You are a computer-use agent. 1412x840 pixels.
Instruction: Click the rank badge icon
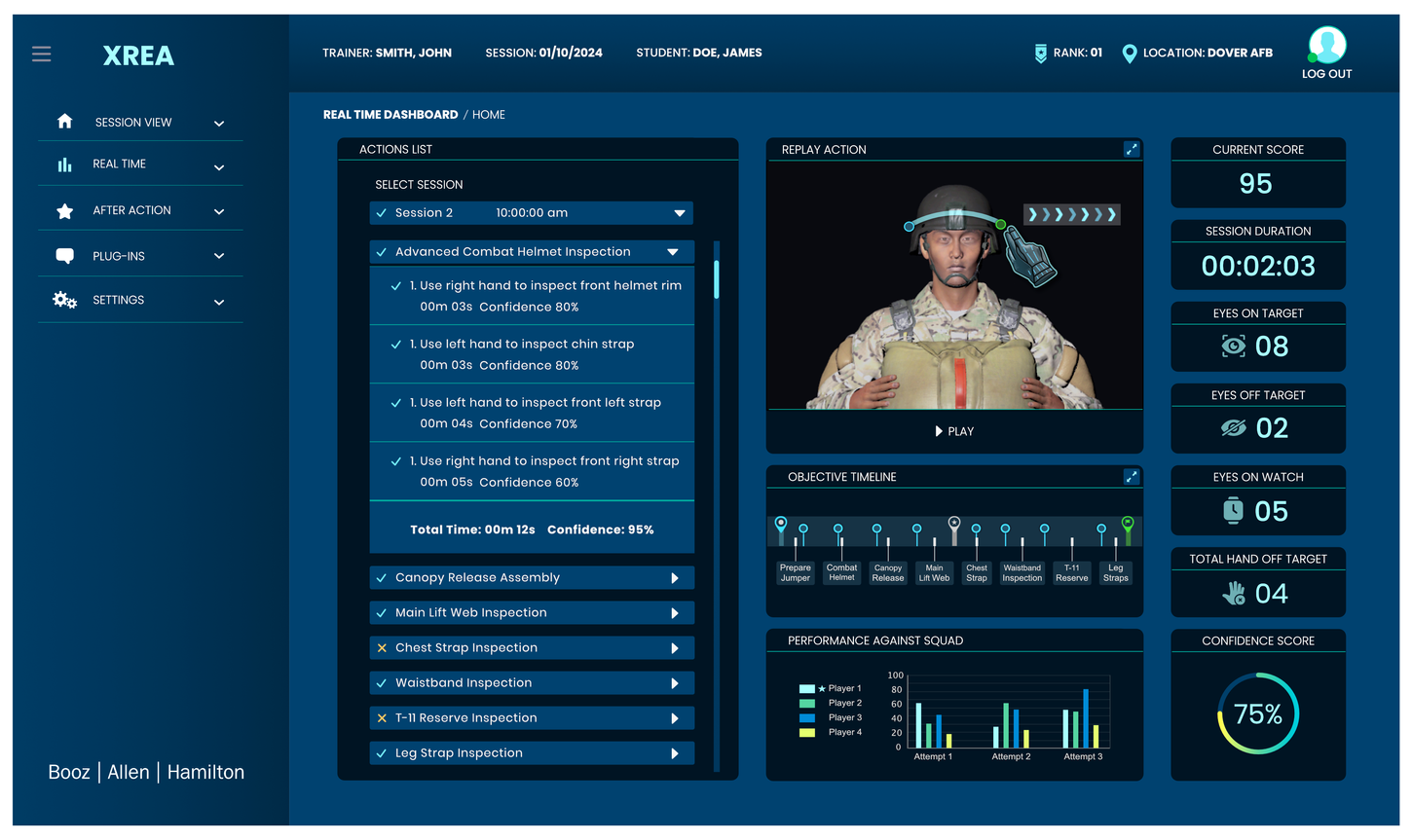[1041, 54]
